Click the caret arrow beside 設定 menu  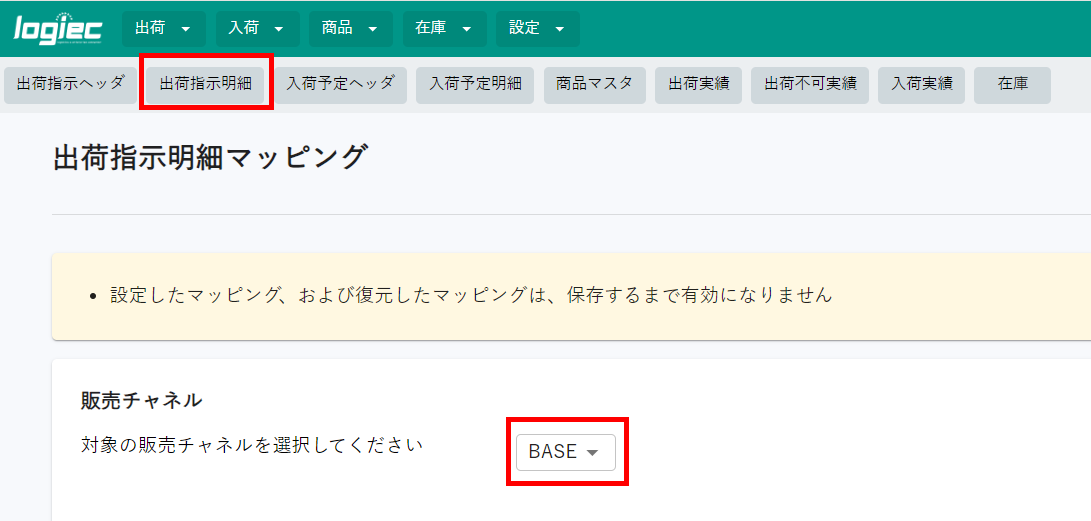[559, 29]
